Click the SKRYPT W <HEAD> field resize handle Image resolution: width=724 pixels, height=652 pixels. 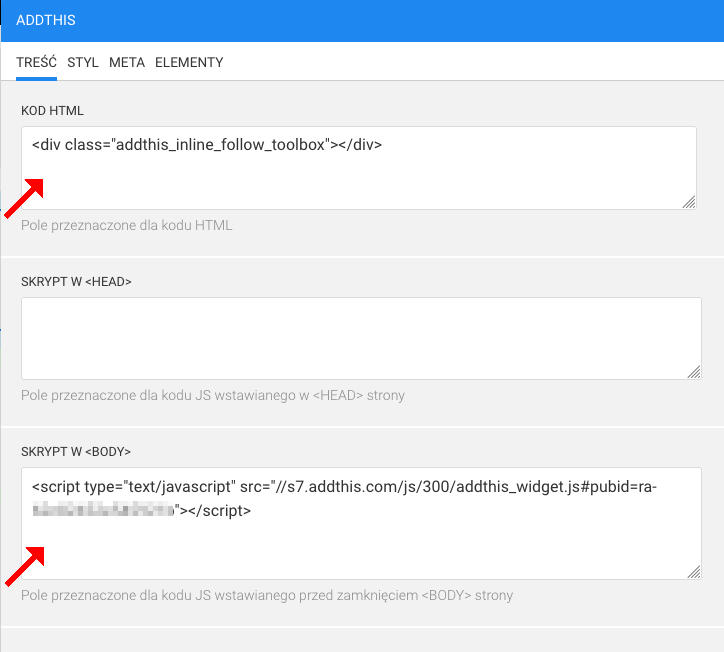694,372
